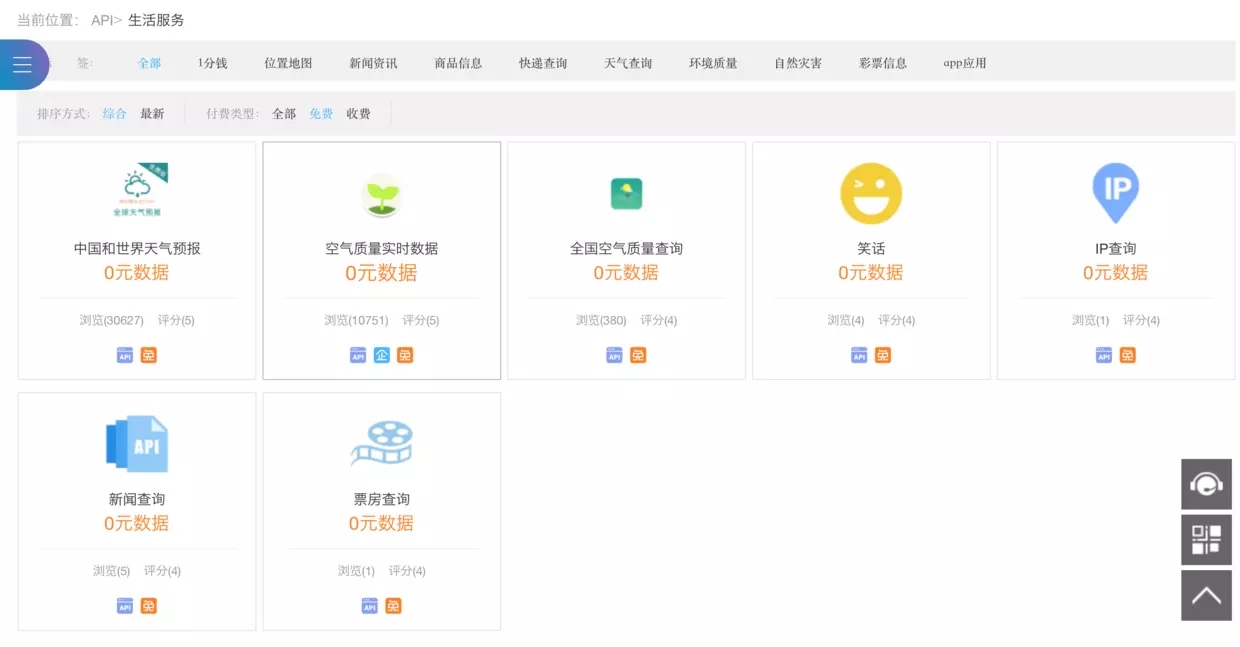
Task: Filter by 新闻资讯 tag
Action: (x=373, y=63)
